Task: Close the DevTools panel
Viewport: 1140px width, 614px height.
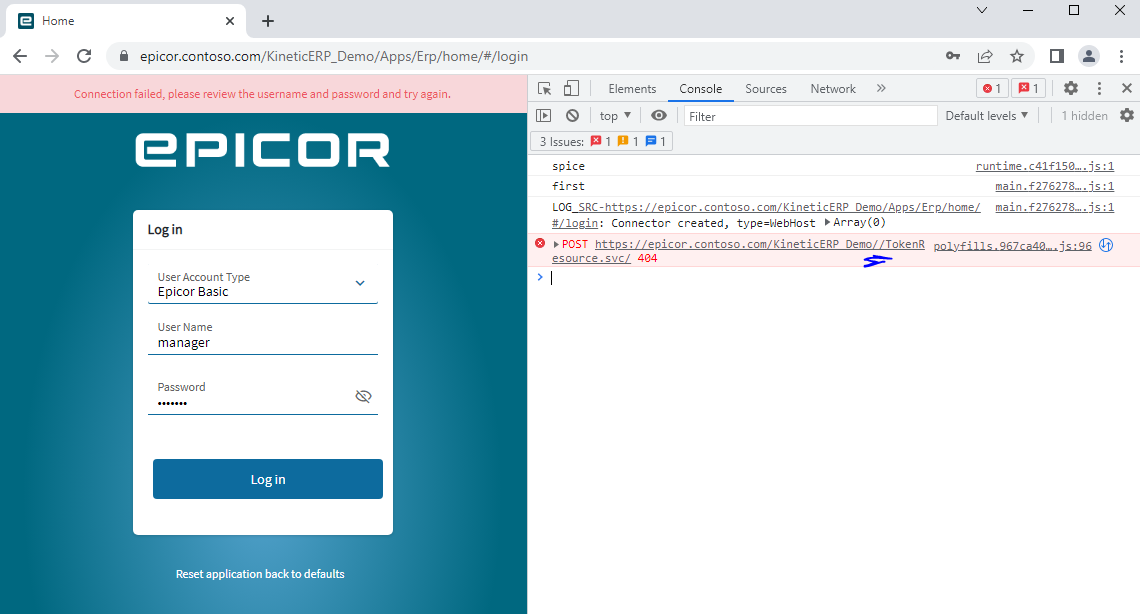Action: point(1127,89)
